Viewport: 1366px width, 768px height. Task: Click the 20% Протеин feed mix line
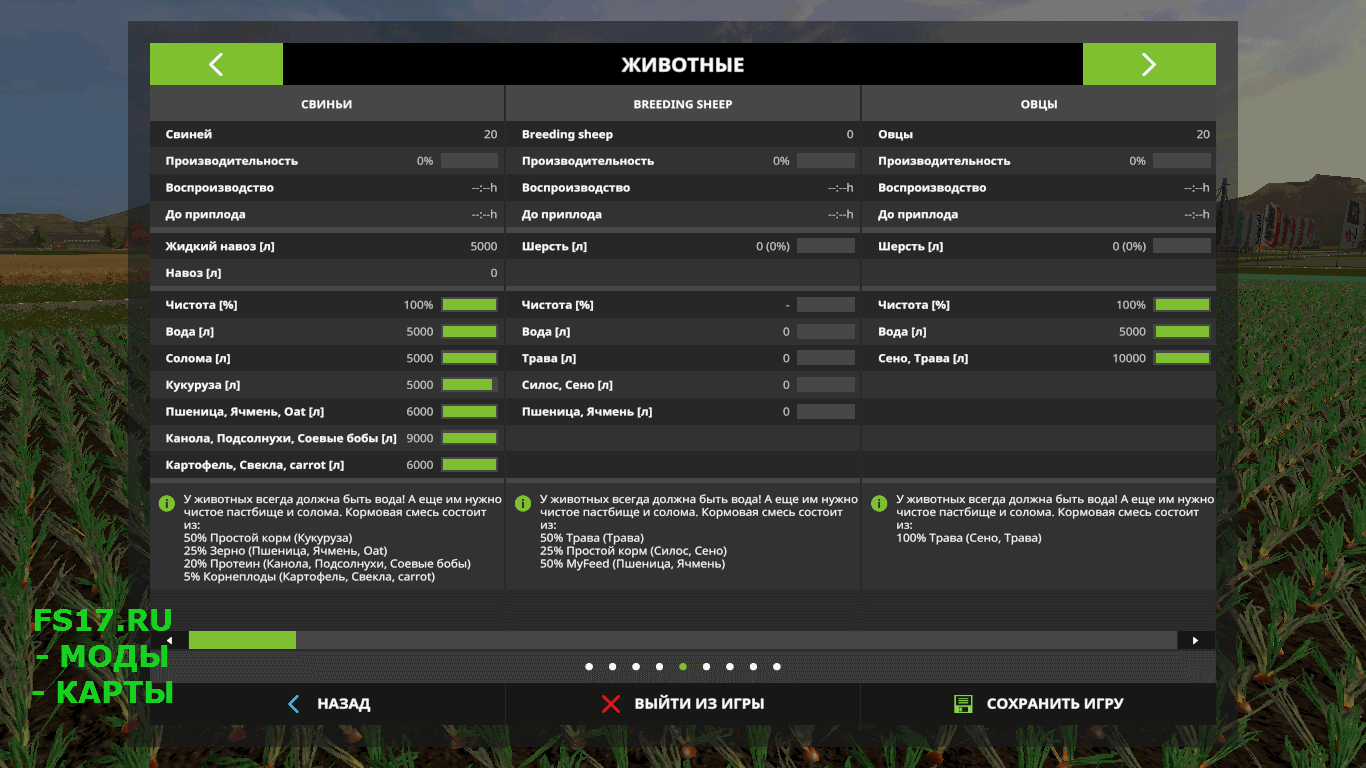pyautogui.click(x=327, y=564)
